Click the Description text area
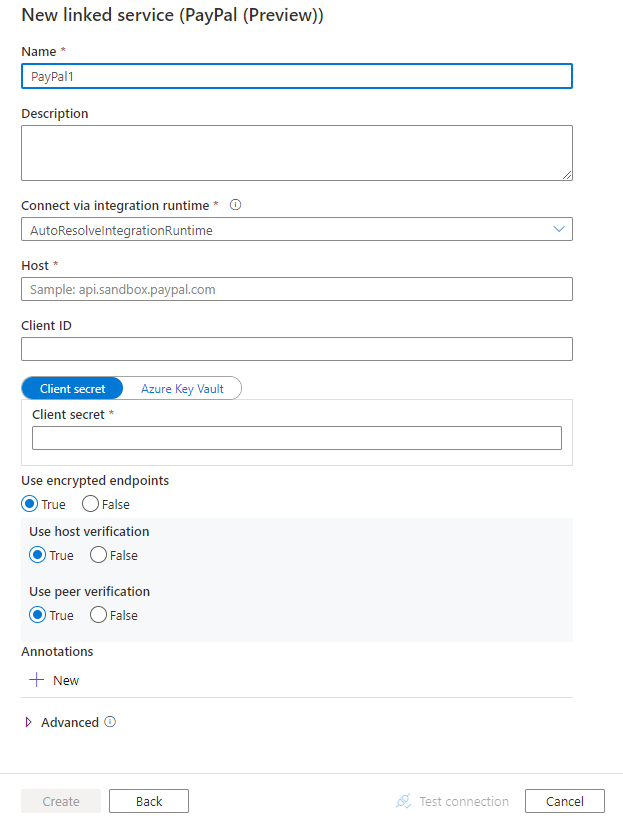This screenshot has height=824, width=623. click(297, 152)
